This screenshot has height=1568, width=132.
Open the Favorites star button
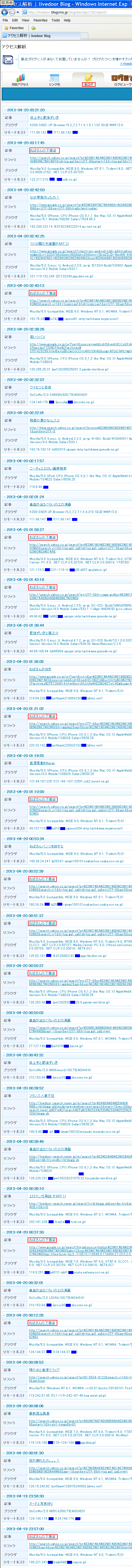point(13,28)
